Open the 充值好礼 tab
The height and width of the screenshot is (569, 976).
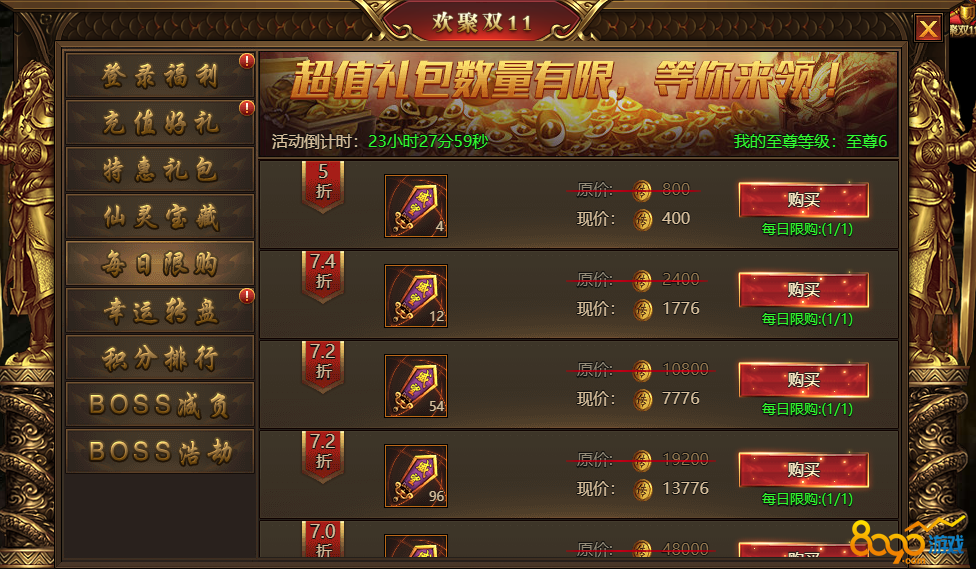[160, 123]
